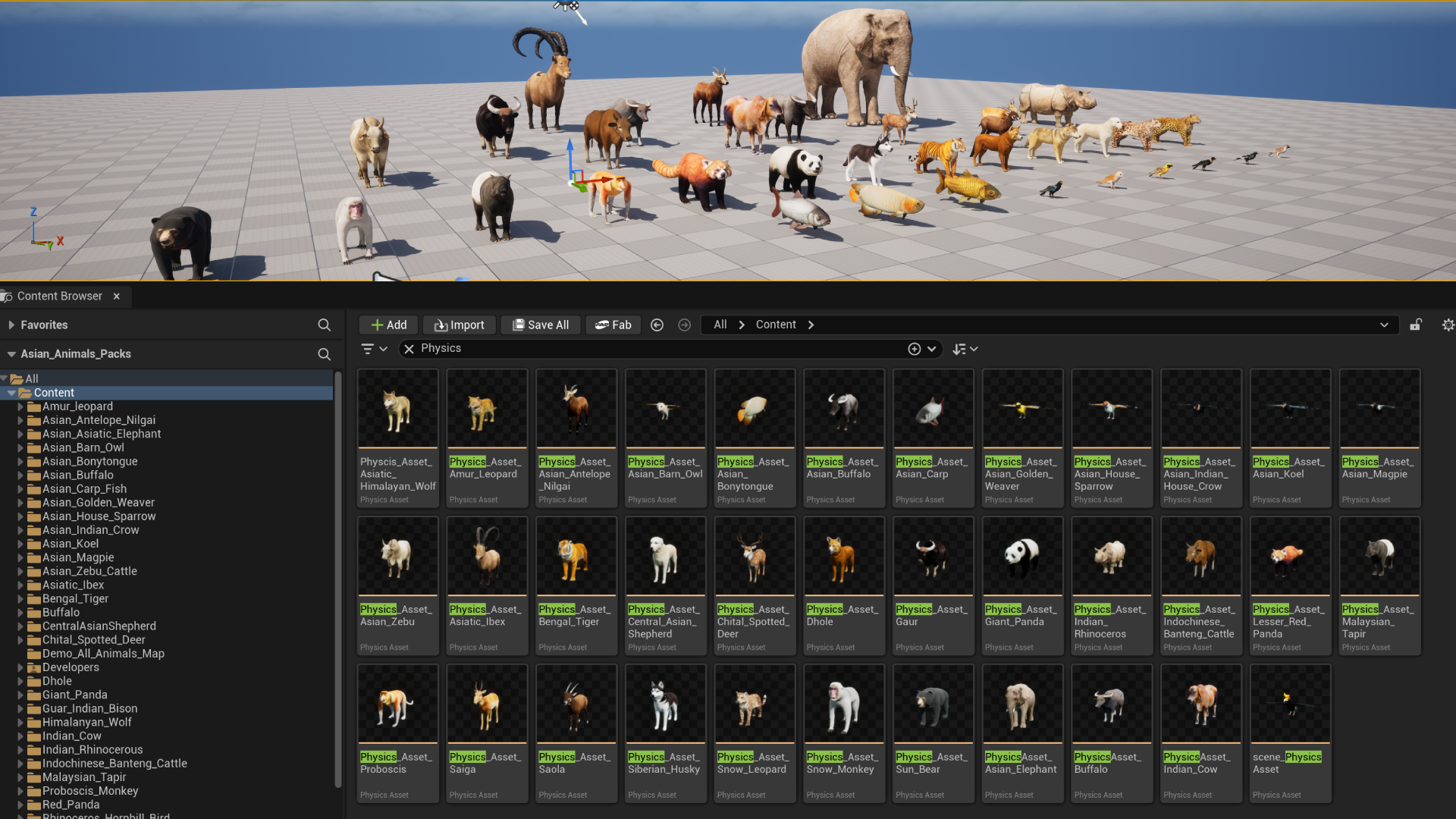The width and height of the screenshot is (1456, 819).
Task: Open the filters dropdown menu
Action: tap(375, 349)
